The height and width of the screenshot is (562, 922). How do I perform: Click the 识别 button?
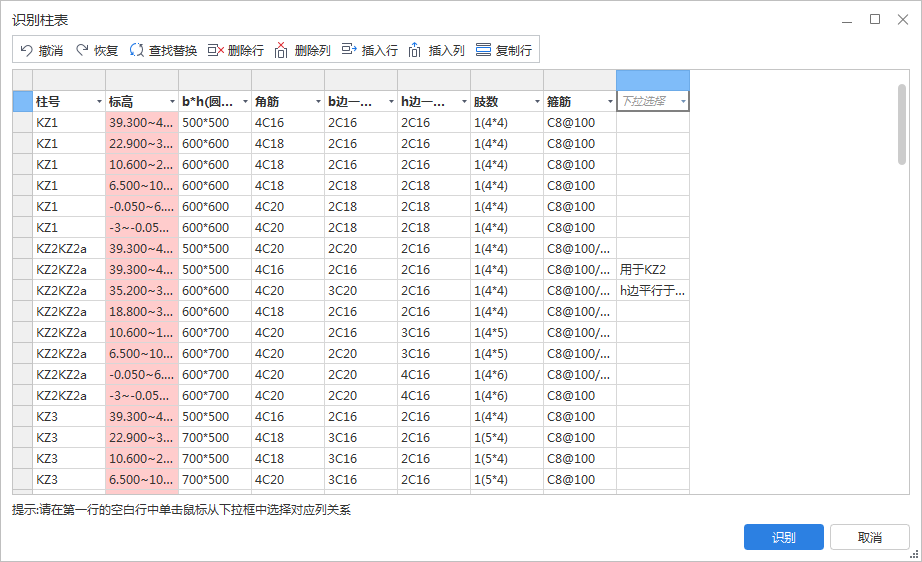[x=783, y=537]
